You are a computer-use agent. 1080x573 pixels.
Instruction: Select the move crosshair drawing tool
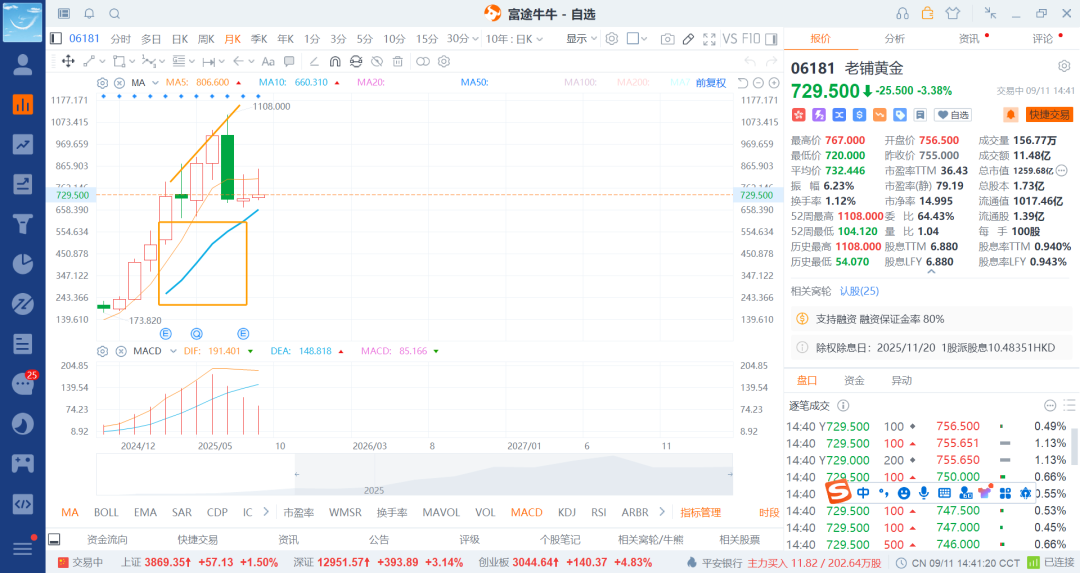(68, 61)
